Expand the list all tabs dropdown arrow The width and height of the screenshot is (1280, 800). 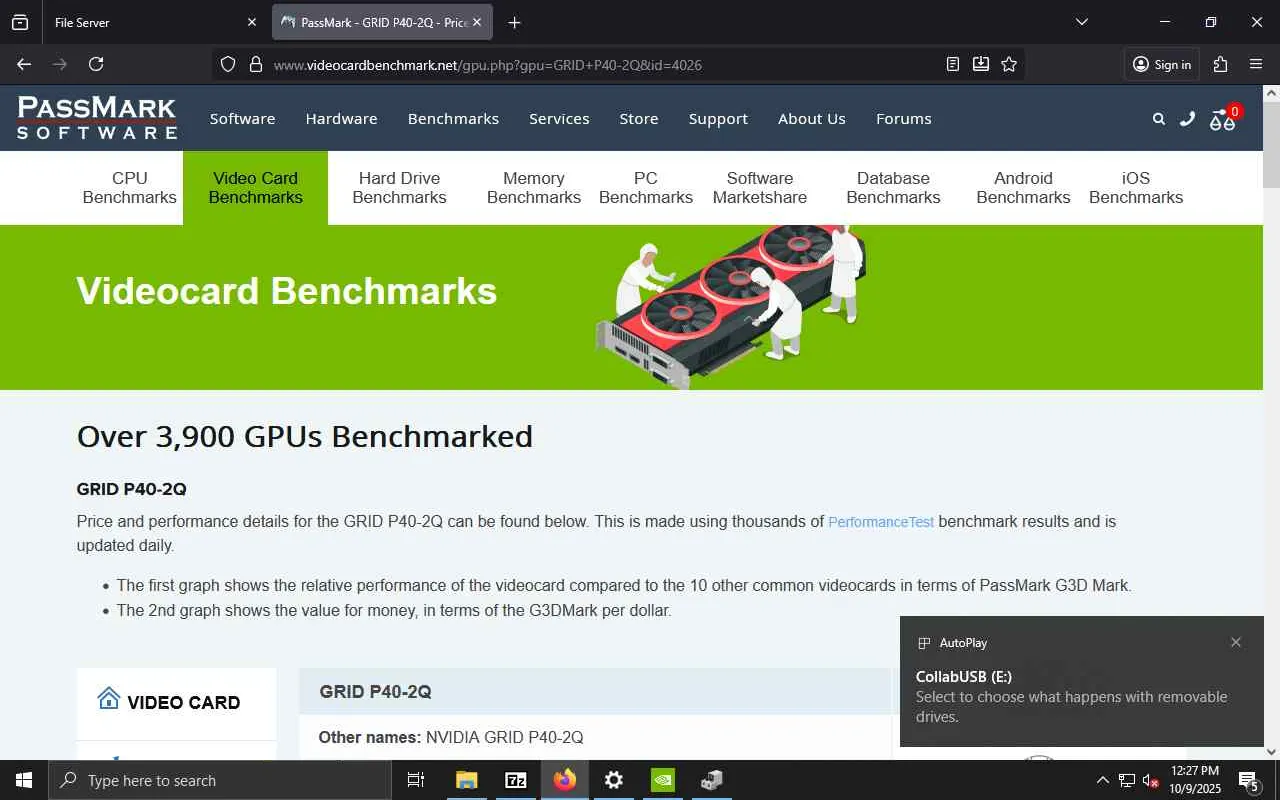coord(1081,22)
